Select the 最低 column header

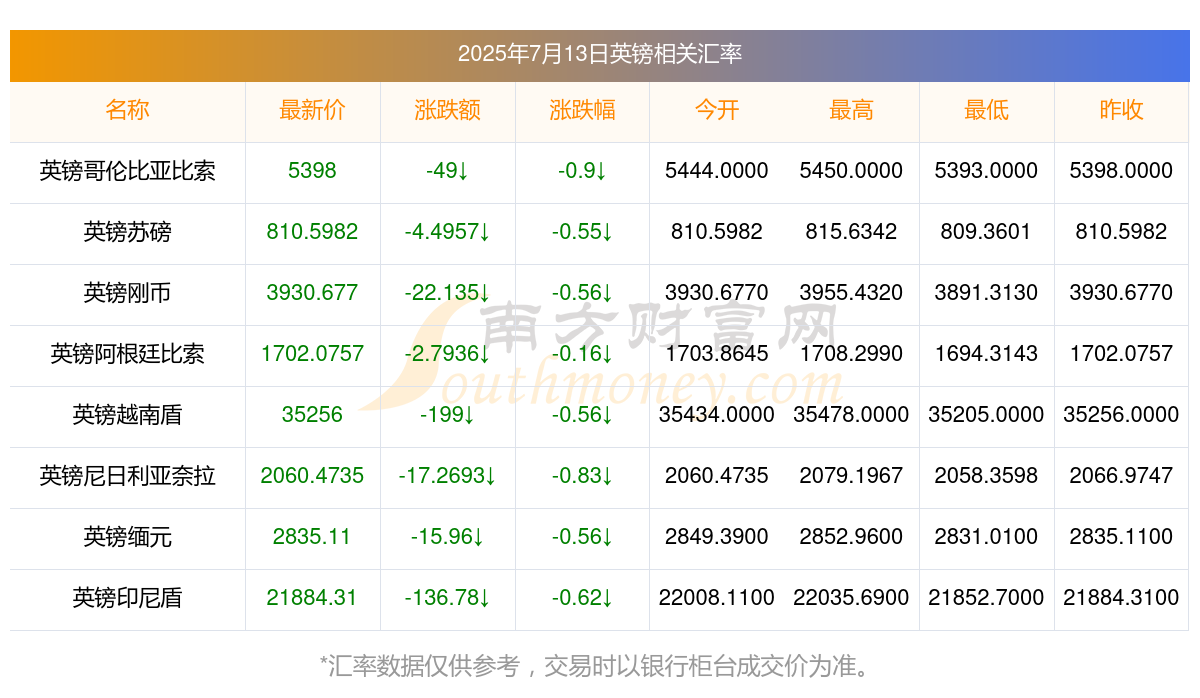(986, 111)
